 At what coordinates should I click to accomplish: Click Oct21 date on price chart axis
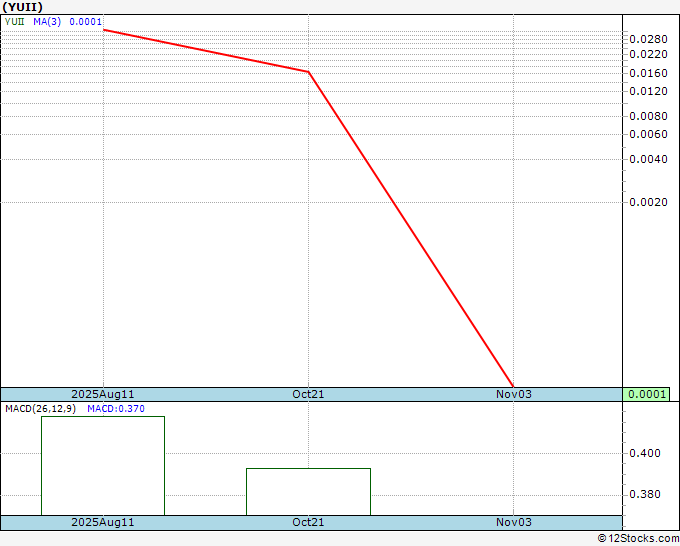[308, 394]
